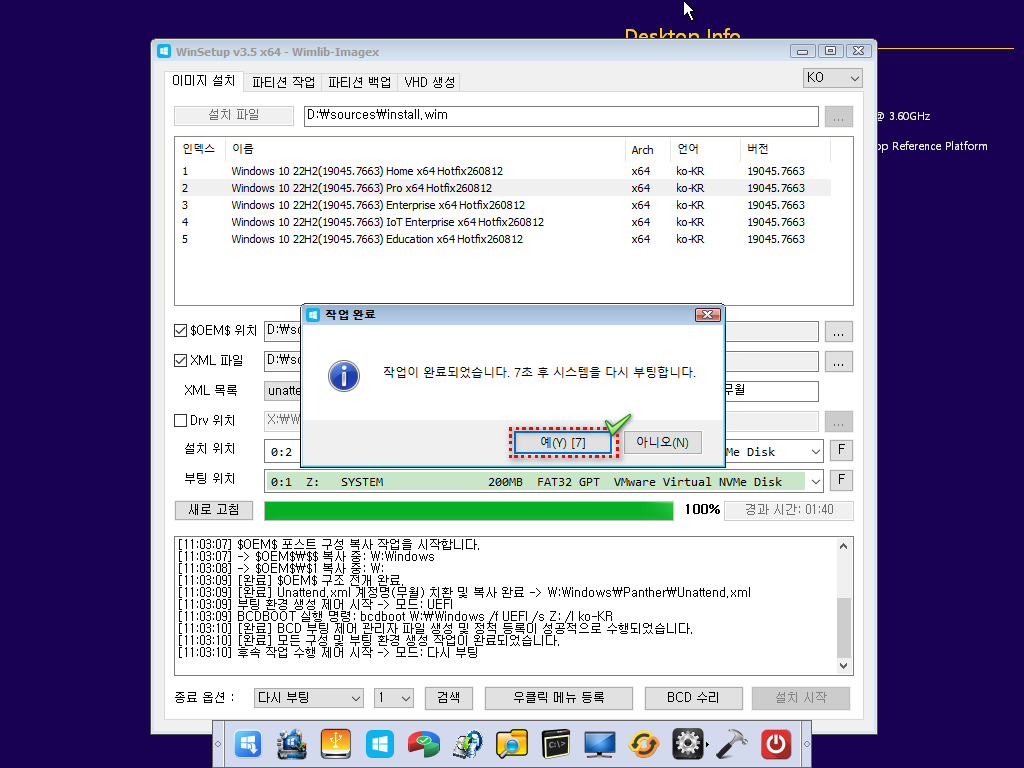Image resolution: width=1024 pixels, height=768 pixels.
Task: Click the log scrollbar up arrow
Action: point(844,546)
